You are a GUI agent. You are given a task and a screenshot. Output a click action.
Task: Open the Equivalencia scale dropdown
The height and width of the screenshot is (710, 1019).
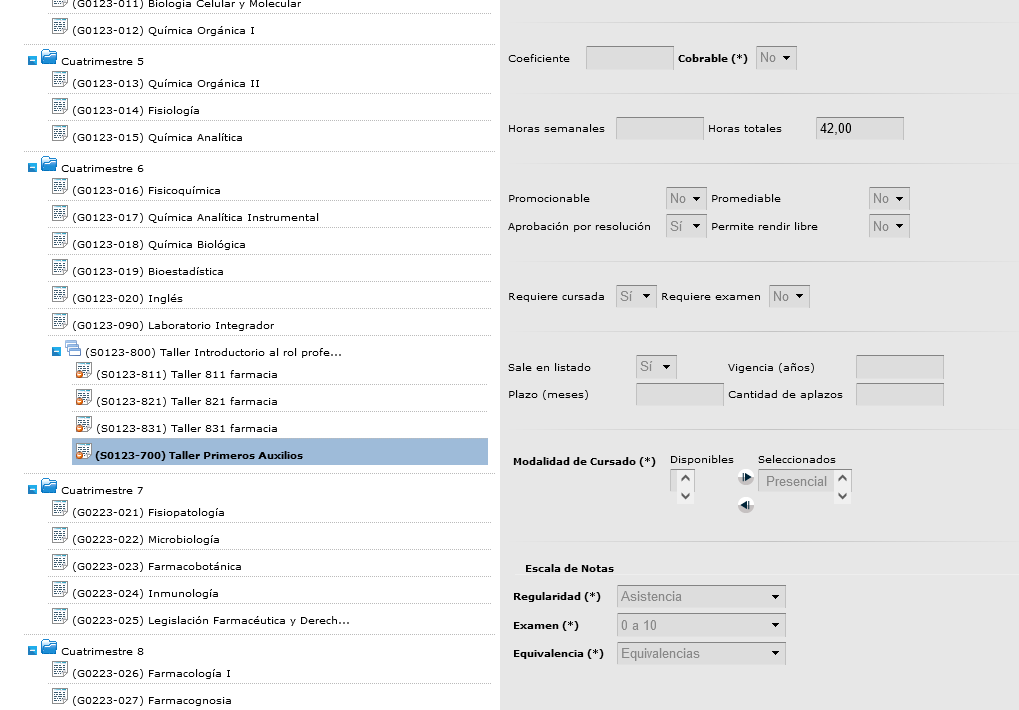coord(701,653)
